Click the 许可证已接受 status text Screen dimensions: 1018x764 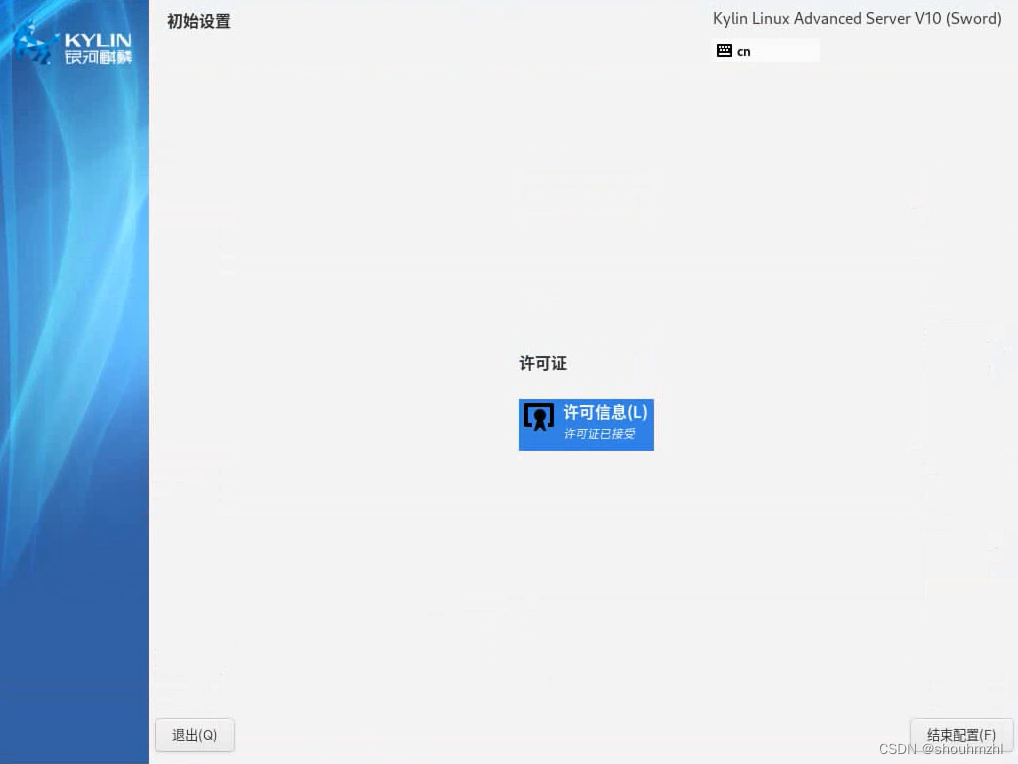tap(599, 434)
